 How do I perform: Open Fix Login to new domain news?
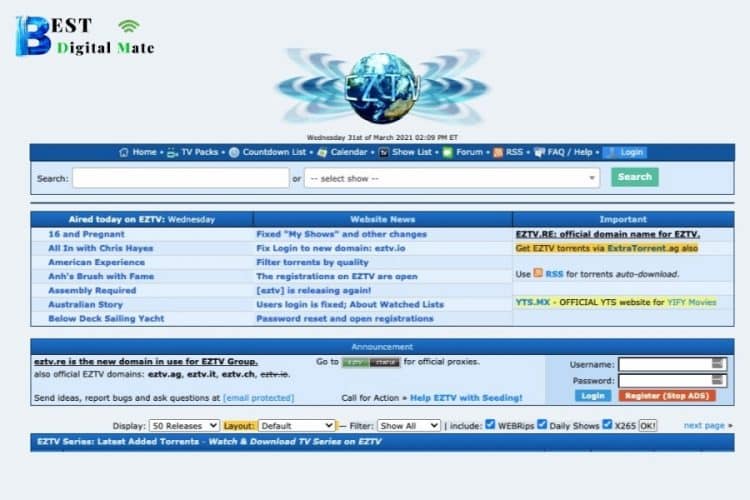(x=331, y=248)
